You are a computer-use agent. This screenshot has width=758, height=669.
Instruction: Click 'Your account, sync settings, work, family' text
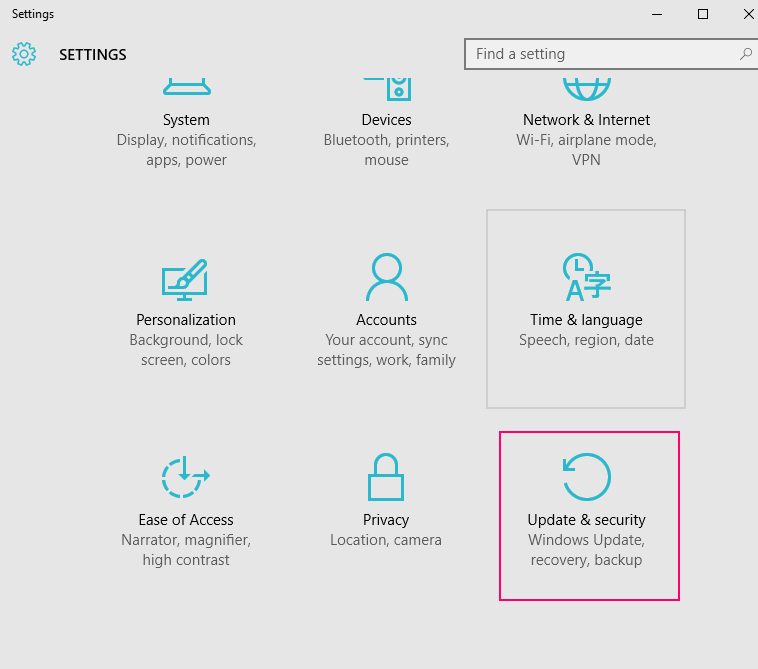click(x=386, y=350)
